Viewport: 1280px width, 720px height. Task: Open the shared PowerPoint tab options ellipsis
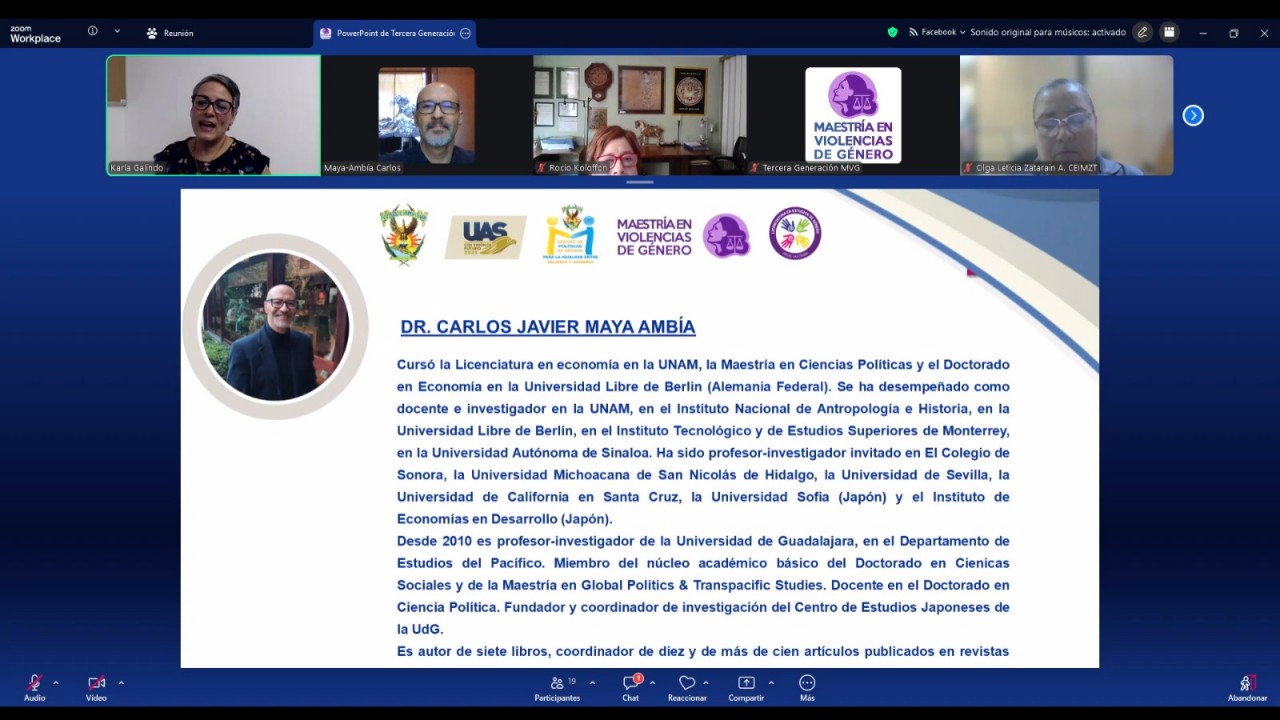[465, 33]
